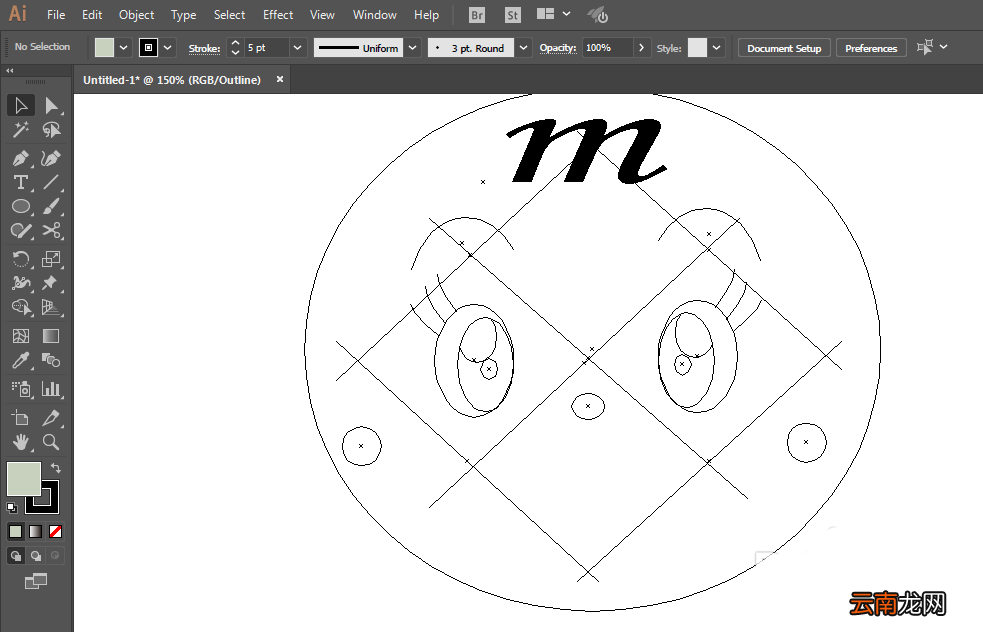Set paint mode to None
The height and width of the screenshot is (632, 983).
coord(56,532)
